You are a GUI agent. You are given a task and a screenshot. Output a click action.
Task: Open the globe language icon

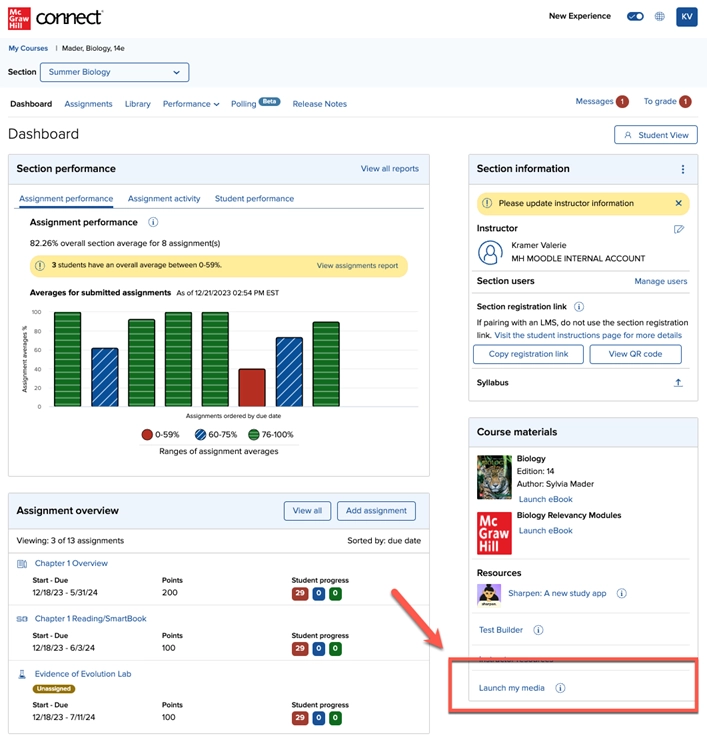pyautogui.click(x=660, y=17)
